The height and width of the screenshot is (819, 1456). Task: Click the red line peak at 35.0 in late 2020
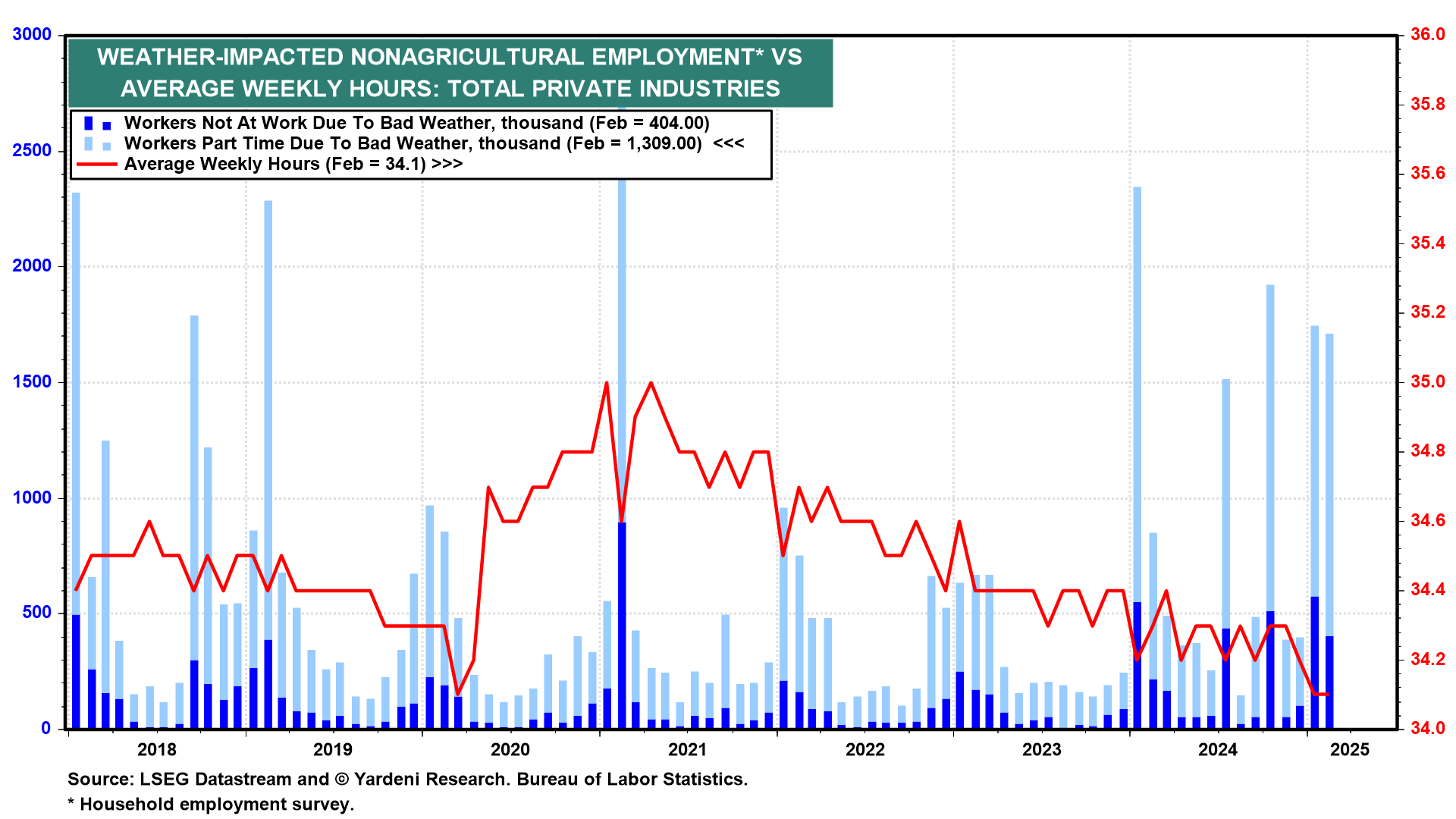tap(651, 383)
